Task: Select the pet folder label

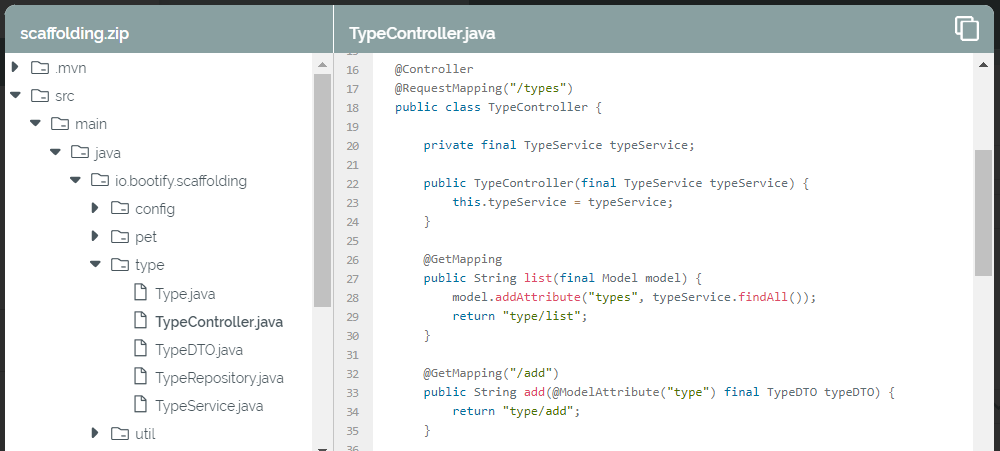Action: pyautogui.click(x=146, y=237)
